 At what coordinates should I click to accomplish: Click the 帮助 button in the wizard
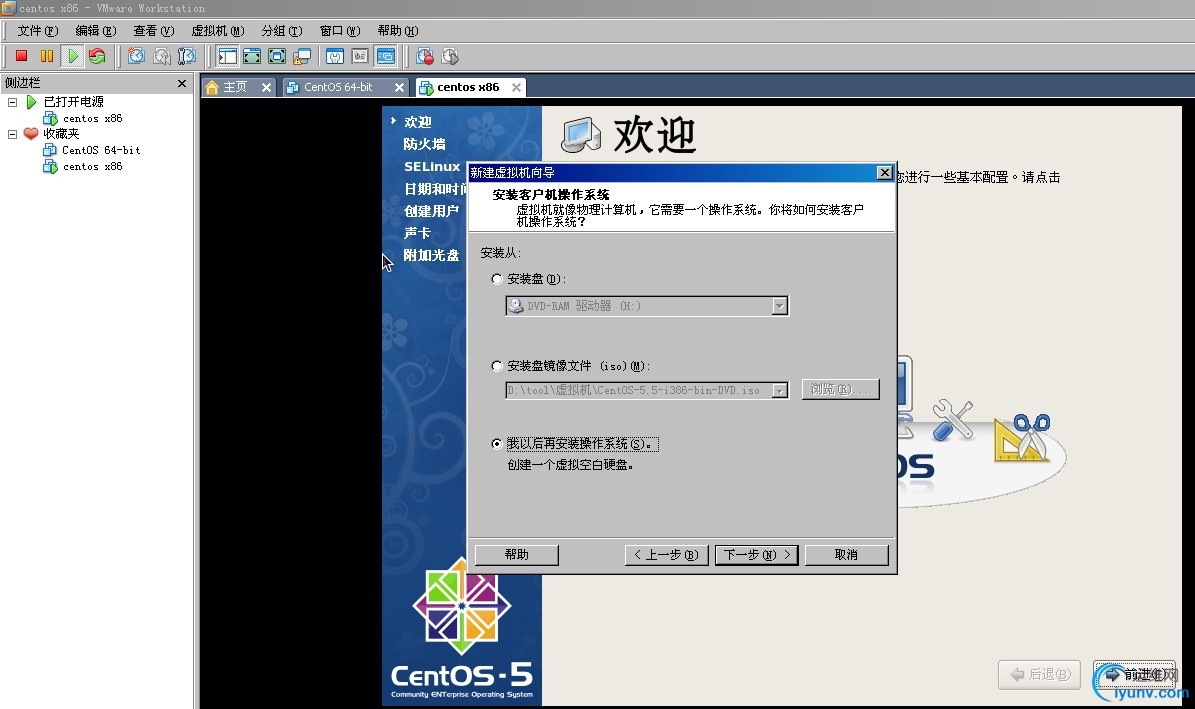point(517,554)
